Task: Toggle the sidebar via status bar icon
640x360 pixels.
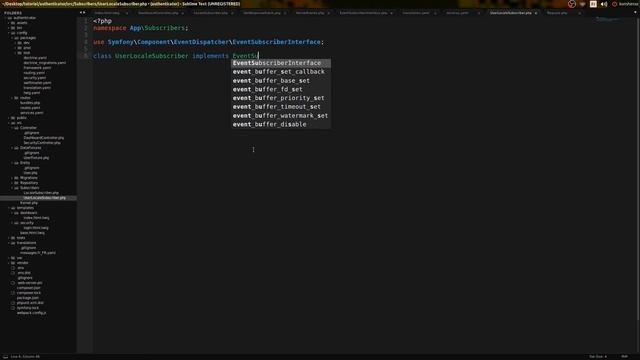Action: 5,357
